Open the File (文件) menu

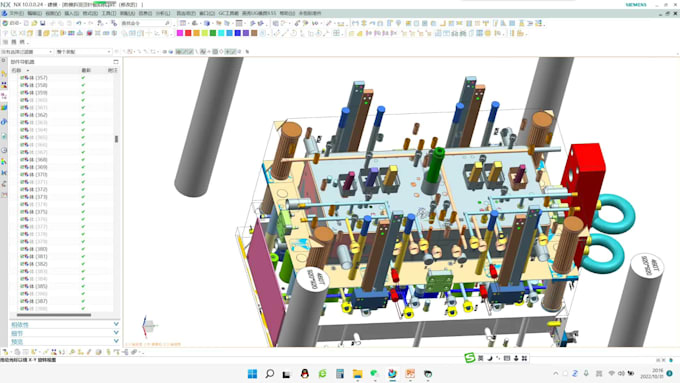(16, 13)
